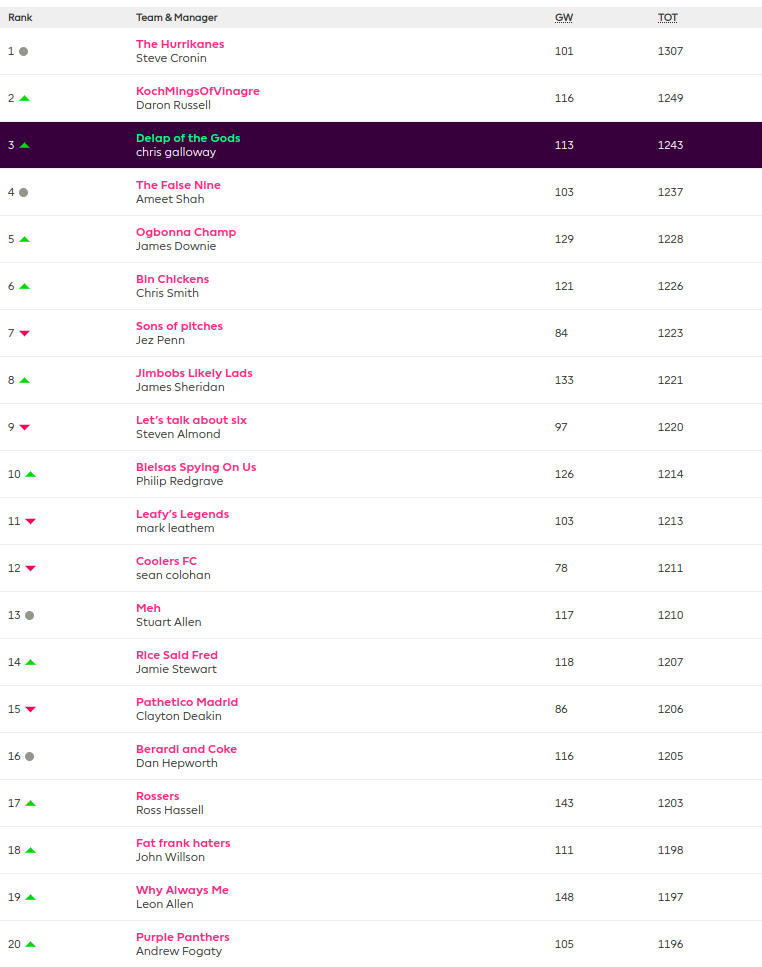Screen dimensions: 762x967
Task: Click the green up arrow at rank 19
Action: pyautogui.click(x=30, y=897)
